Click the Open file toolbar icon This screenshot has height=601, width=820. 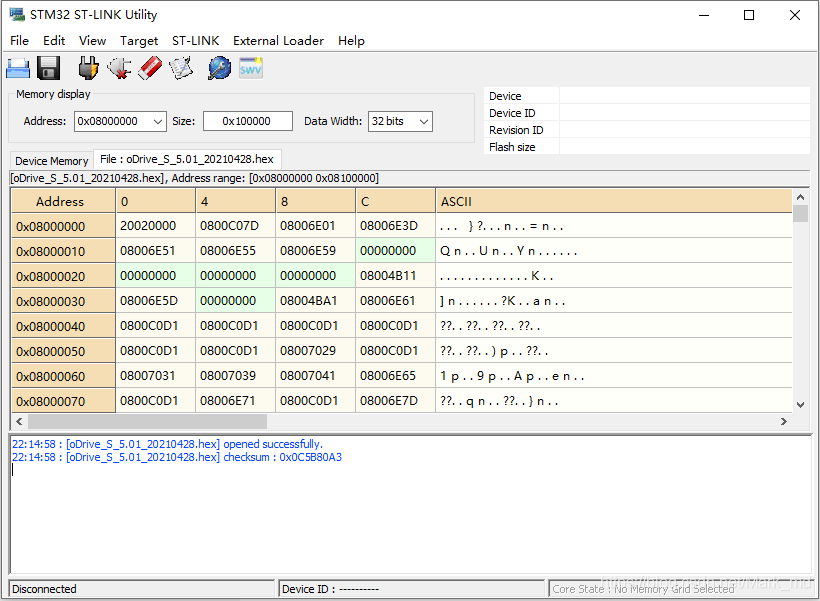pos(18,69)
